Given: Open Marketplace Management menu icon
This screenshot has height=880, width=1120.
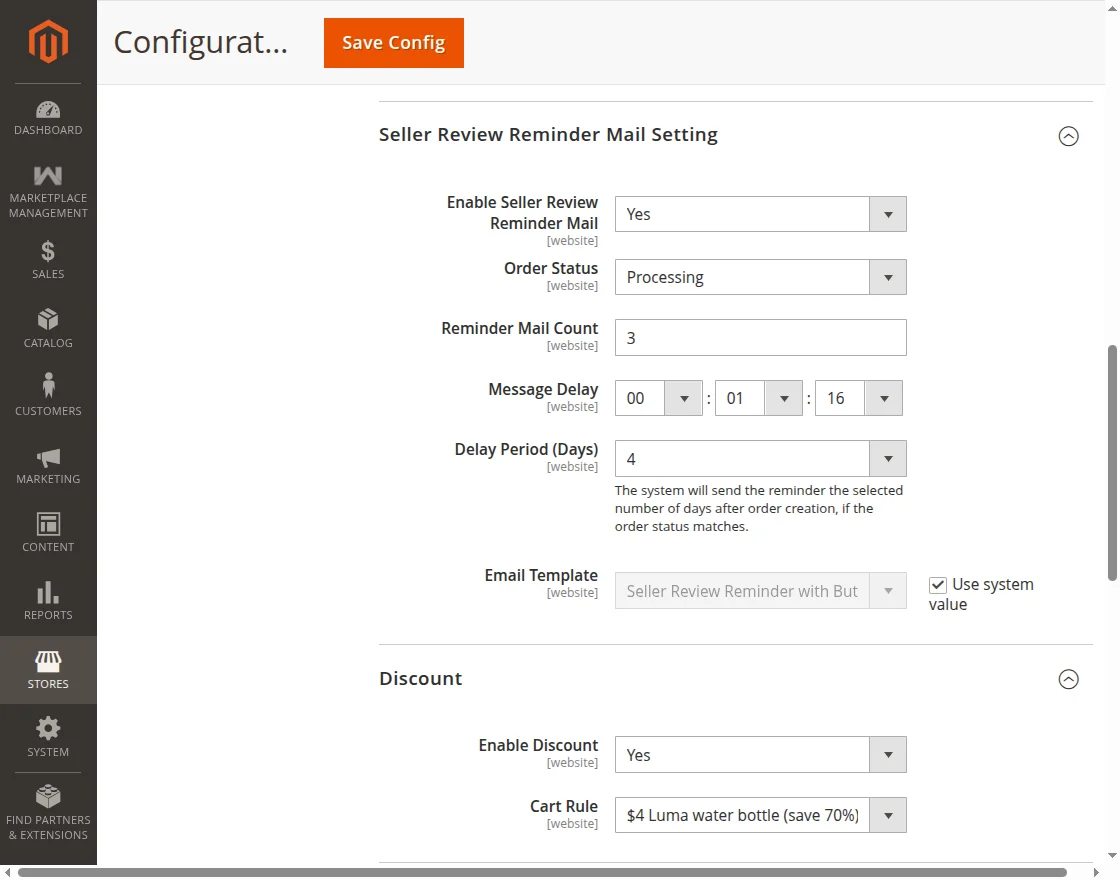Looking at the screenshot, I should pyautogui.click(x=48, y=177).
